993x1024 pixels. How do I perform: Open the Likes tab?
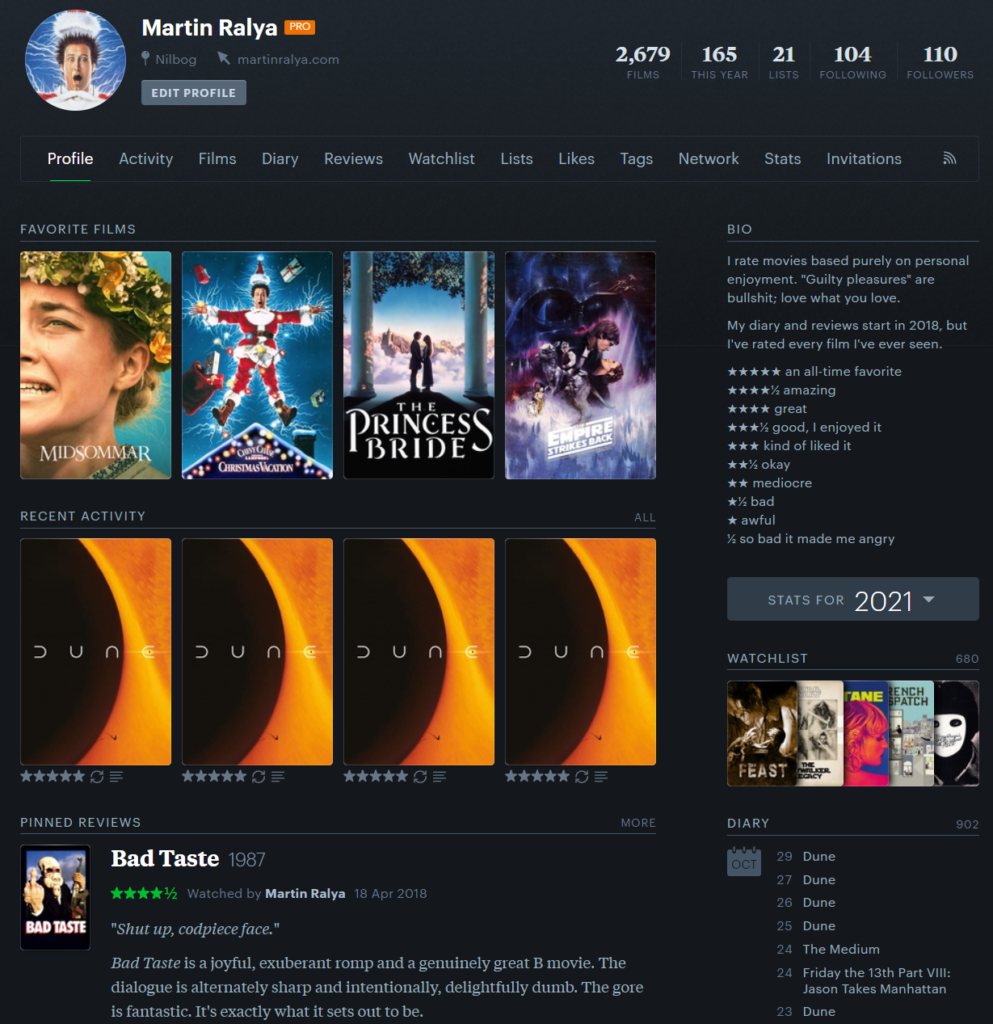576,159
